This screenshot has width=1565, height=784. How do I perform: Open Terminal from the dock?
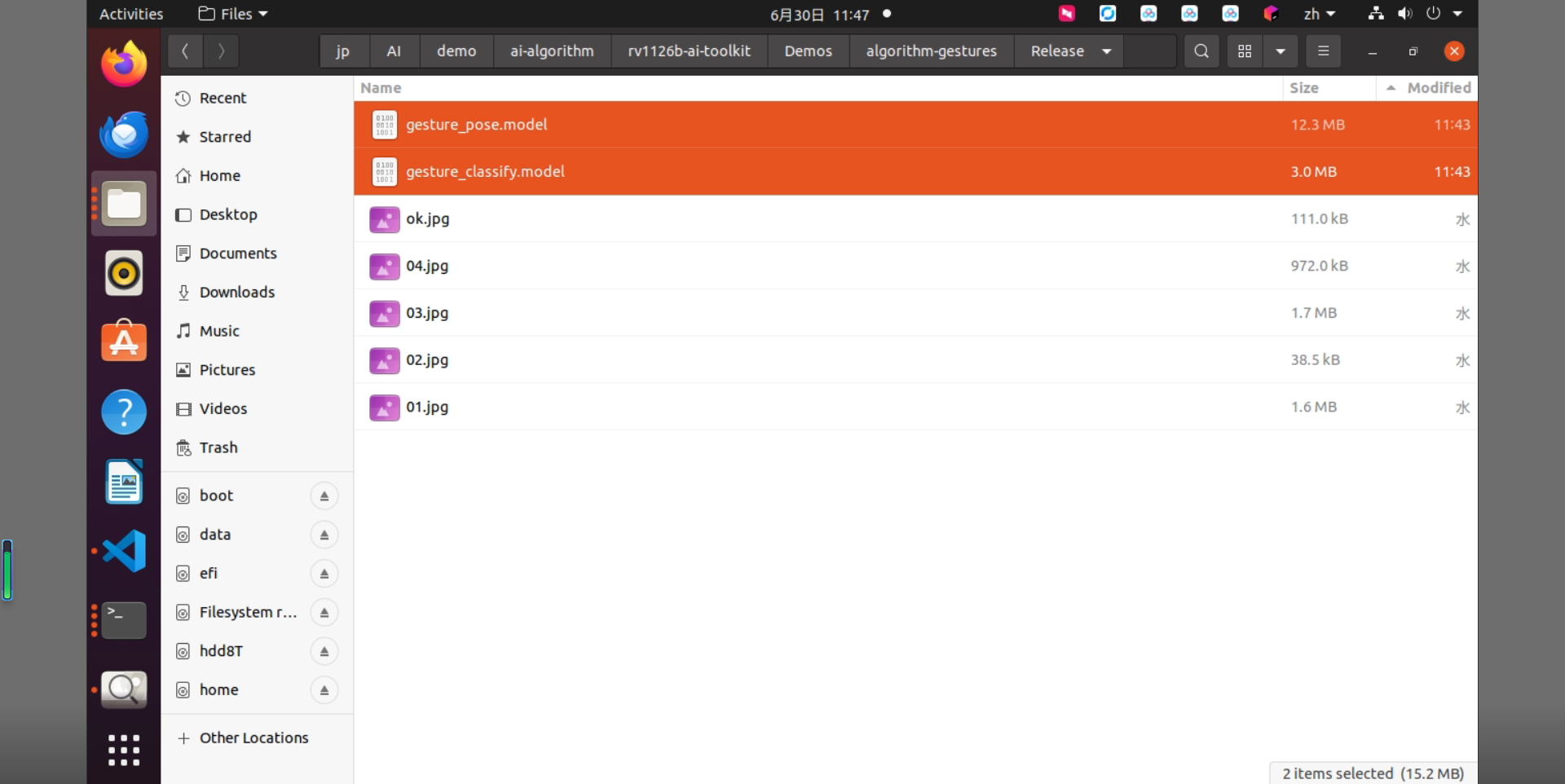[124, 620]
